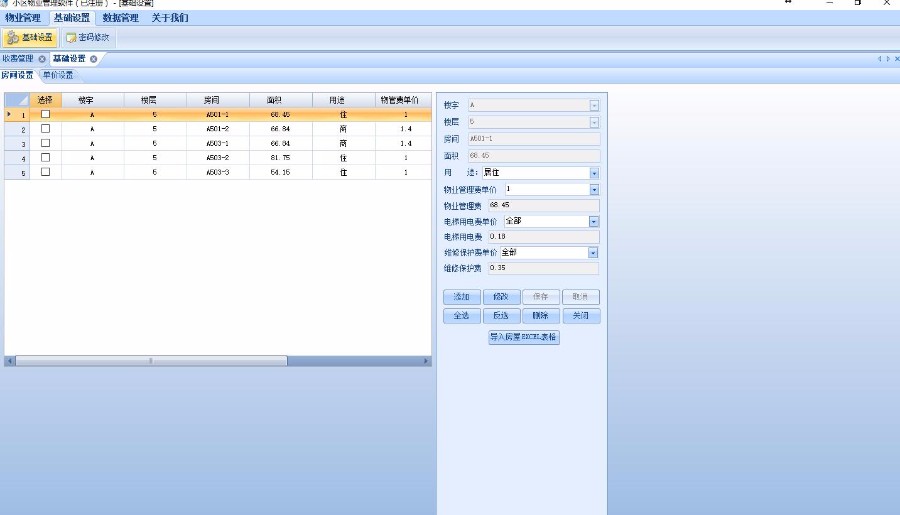Expand the 物业管理费单价 dropdown
The image size is (900, 515).
point(594,189)
